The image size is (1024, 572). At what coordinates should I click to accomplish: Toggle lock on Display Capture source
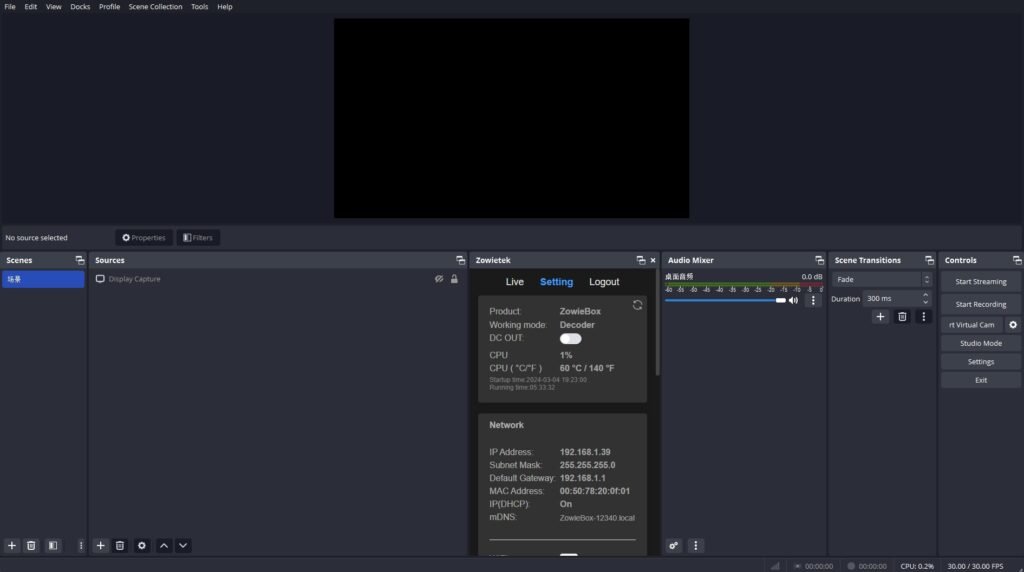pyautogui.click(x=454, y=279)
